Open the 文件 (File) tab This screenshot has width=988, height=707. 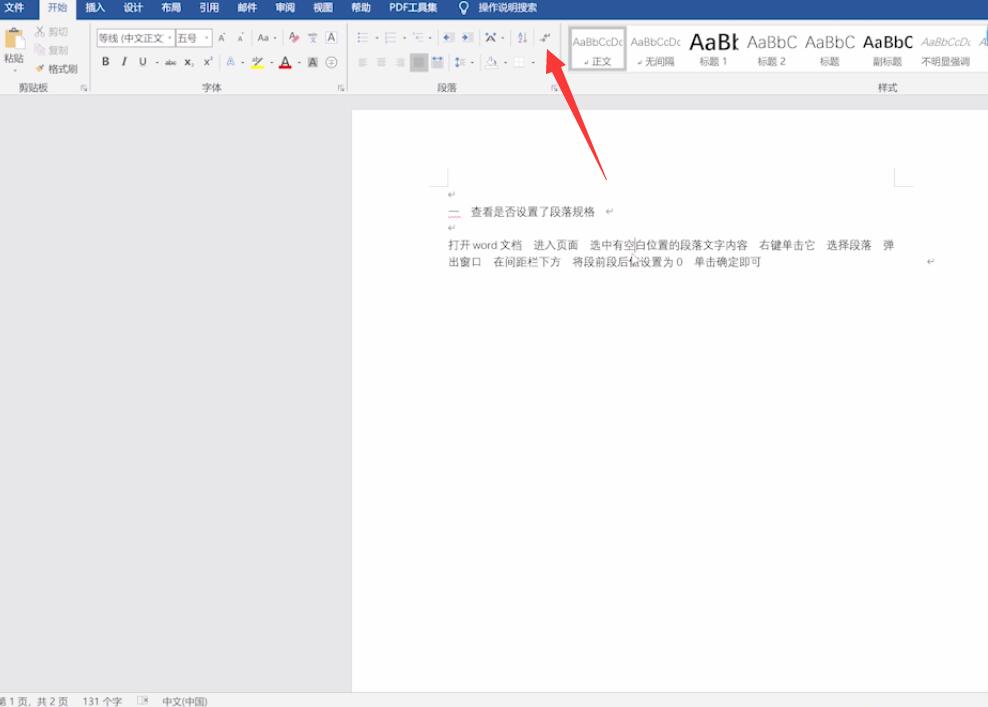click(x=14, y=8)
